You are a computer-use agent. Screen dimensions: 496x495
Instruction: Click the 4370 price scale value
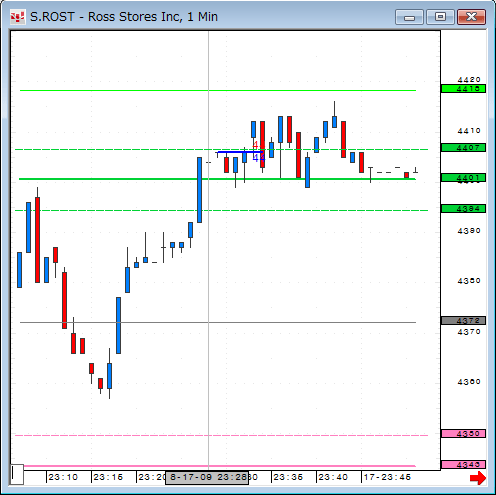click(x=469, y=332)
